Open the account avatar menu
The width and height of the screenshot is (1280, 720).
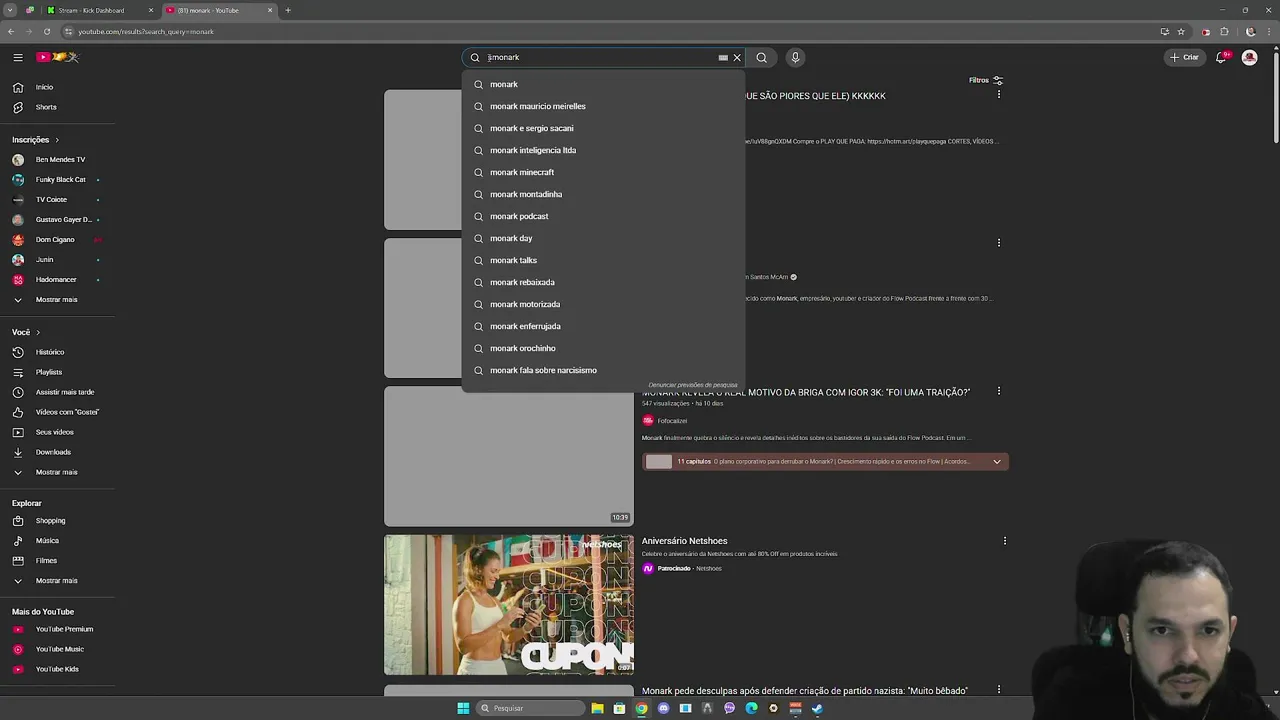[x=1249, y=57]
